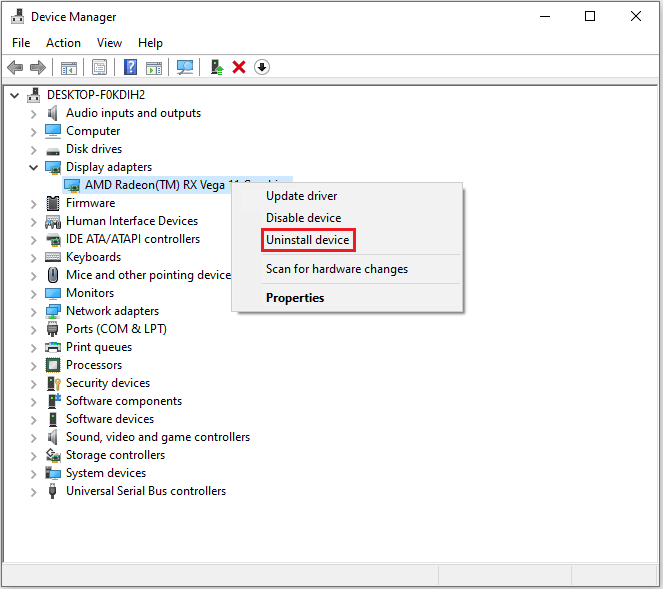Viewport: 663px width, 589px height.
Task: Open the Action menu
Action: point(63,43)
